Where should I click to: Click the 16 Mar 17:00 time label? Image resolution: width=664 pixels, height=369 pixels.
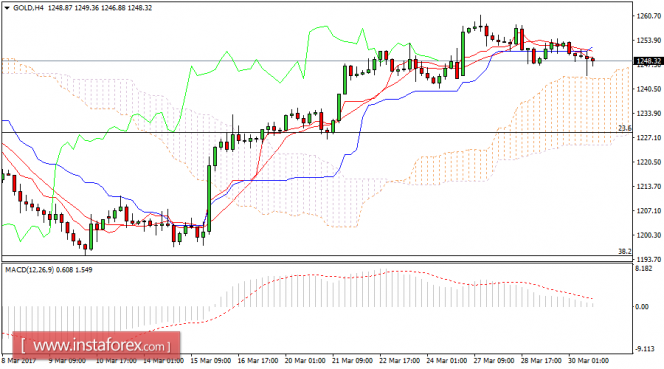258,361
